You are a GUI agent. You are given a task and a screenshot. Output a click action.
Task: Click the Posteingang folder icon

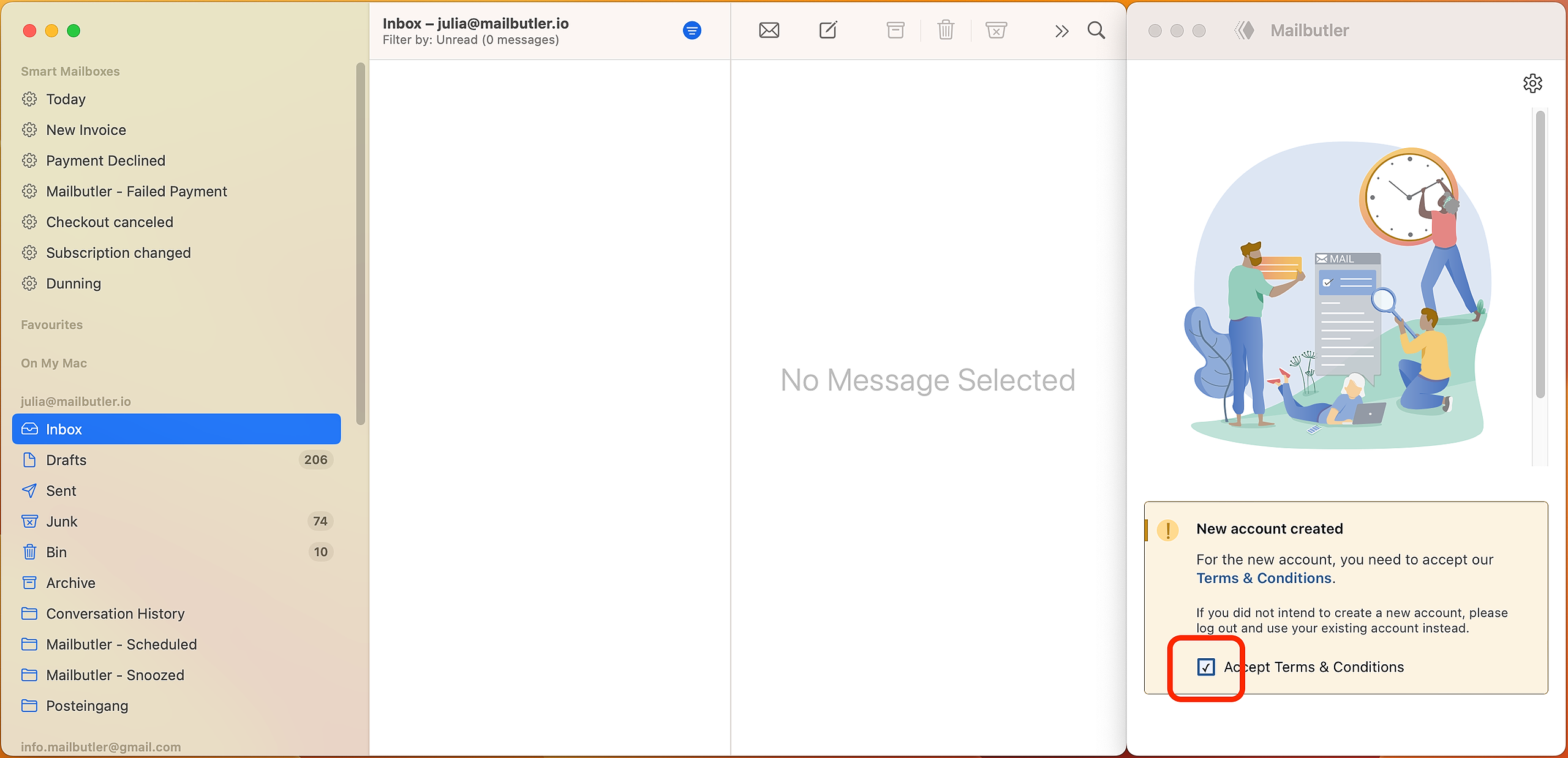[x=29, y=705]
